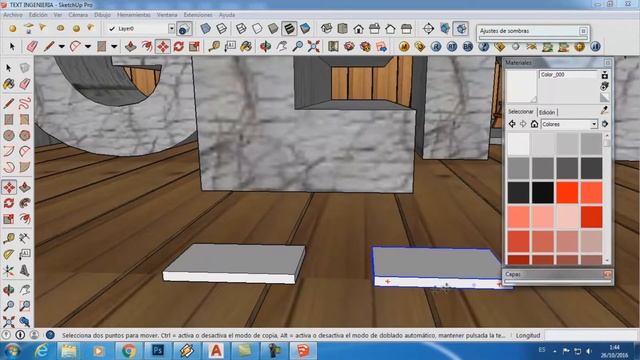Select the Arc tool in the top toolbar
This screenshot has height=360, width=640.
(75, 47)
